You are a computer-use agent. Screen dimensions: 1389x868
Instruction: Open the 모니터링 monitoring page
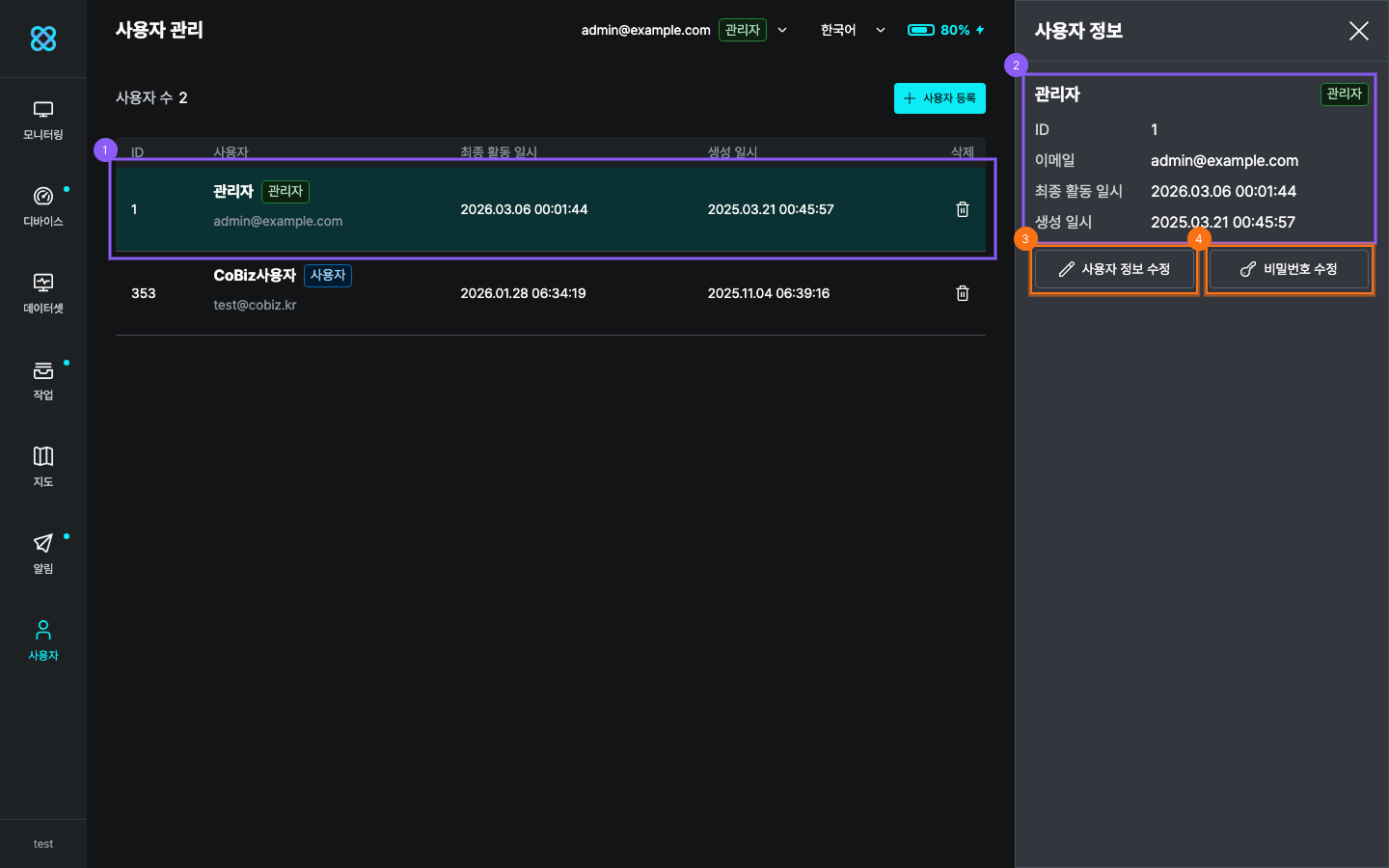[43, 121]
